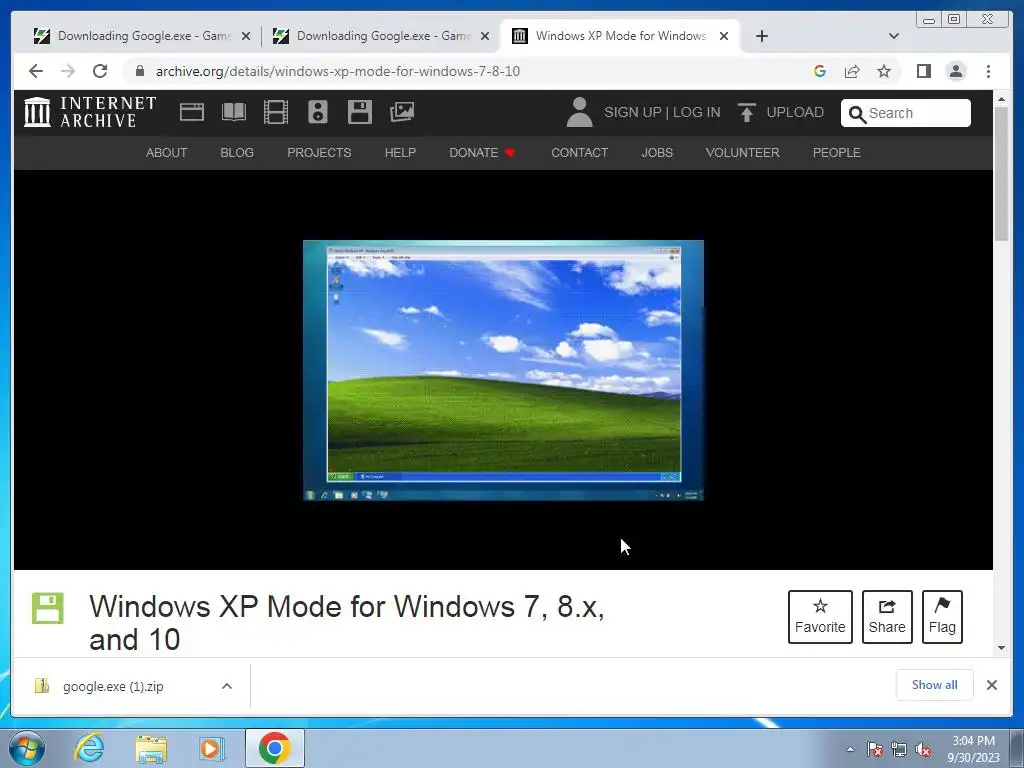Click the Google icon in address bar

pyautogui.click(x=820, y=71)
